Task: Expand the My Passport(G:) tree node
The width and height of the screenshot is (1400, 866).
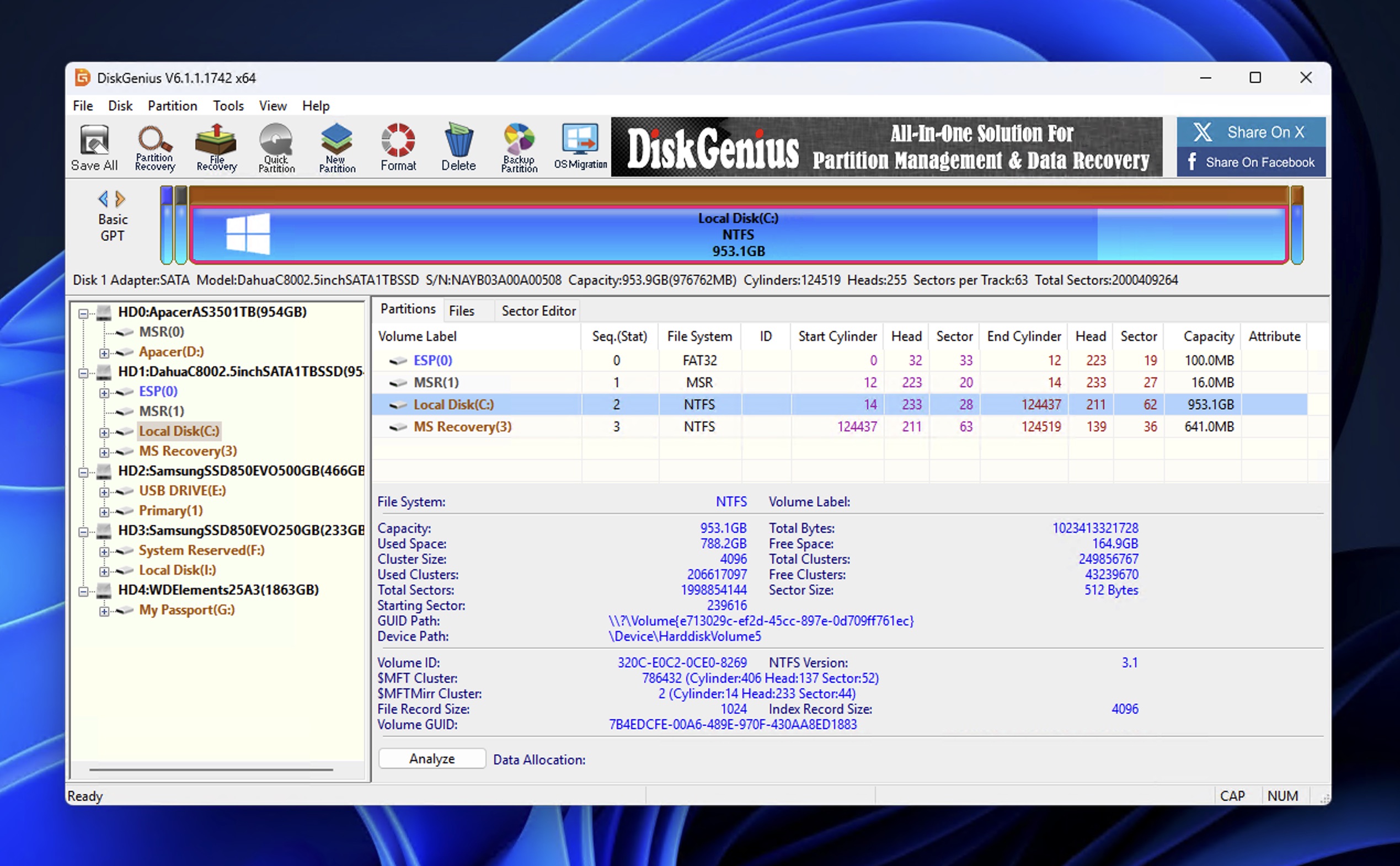Action: tap(104, 611)
